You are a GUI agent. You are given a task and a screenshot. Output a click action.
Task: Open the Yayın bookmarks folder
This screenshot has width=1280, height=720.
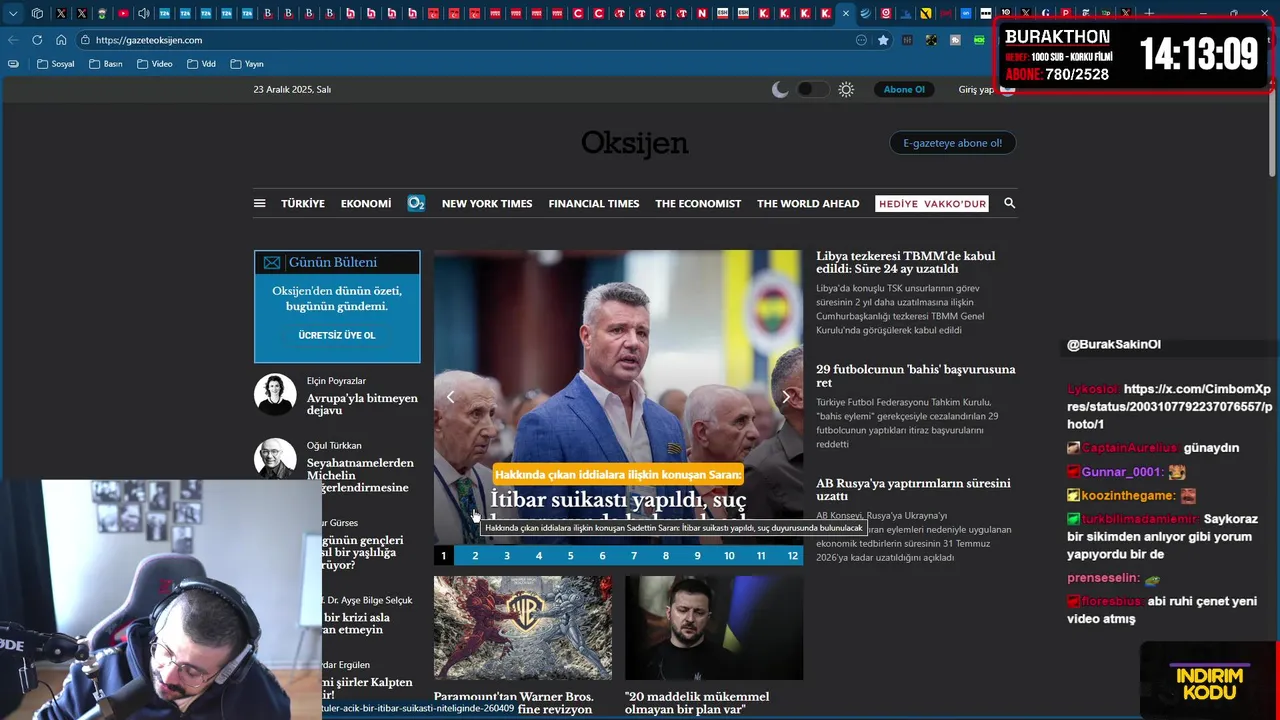tap(247, 64)
